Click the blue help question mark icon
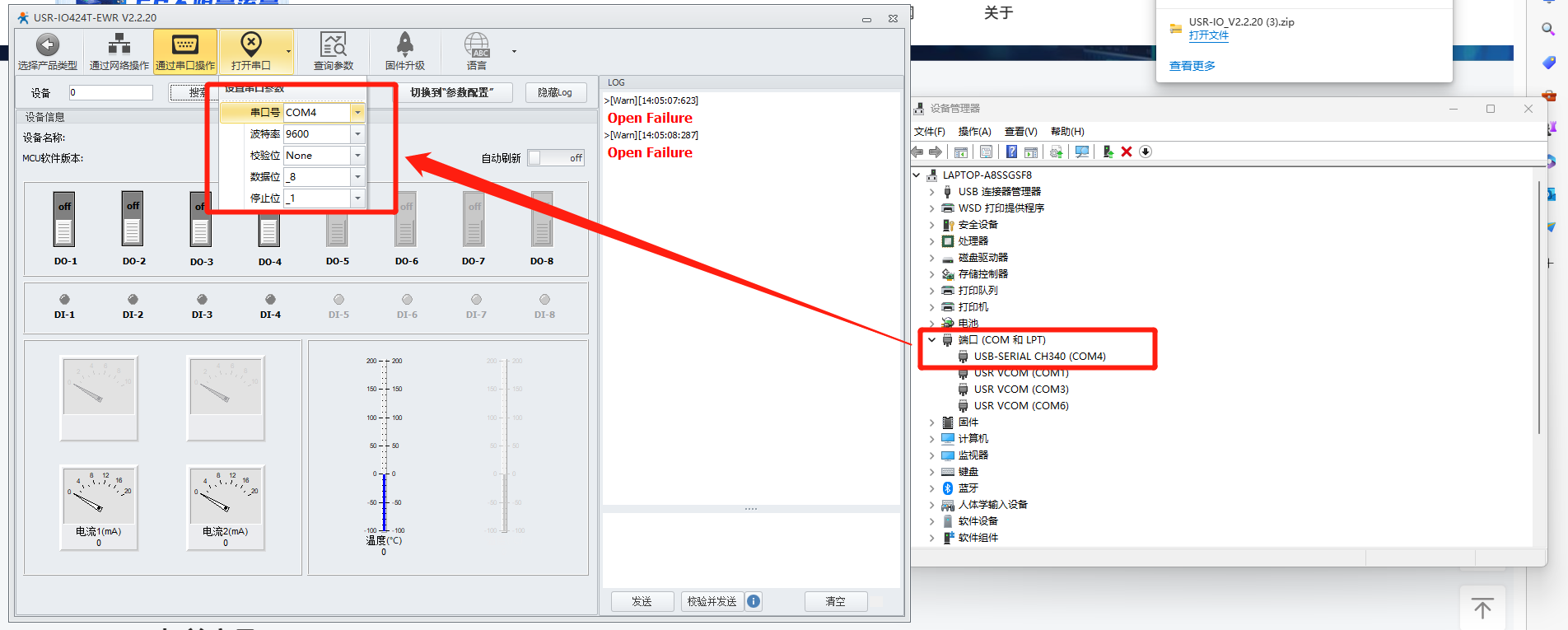Image resolution: width=1568 pixels, height=630 pixels. (1011, 152)
